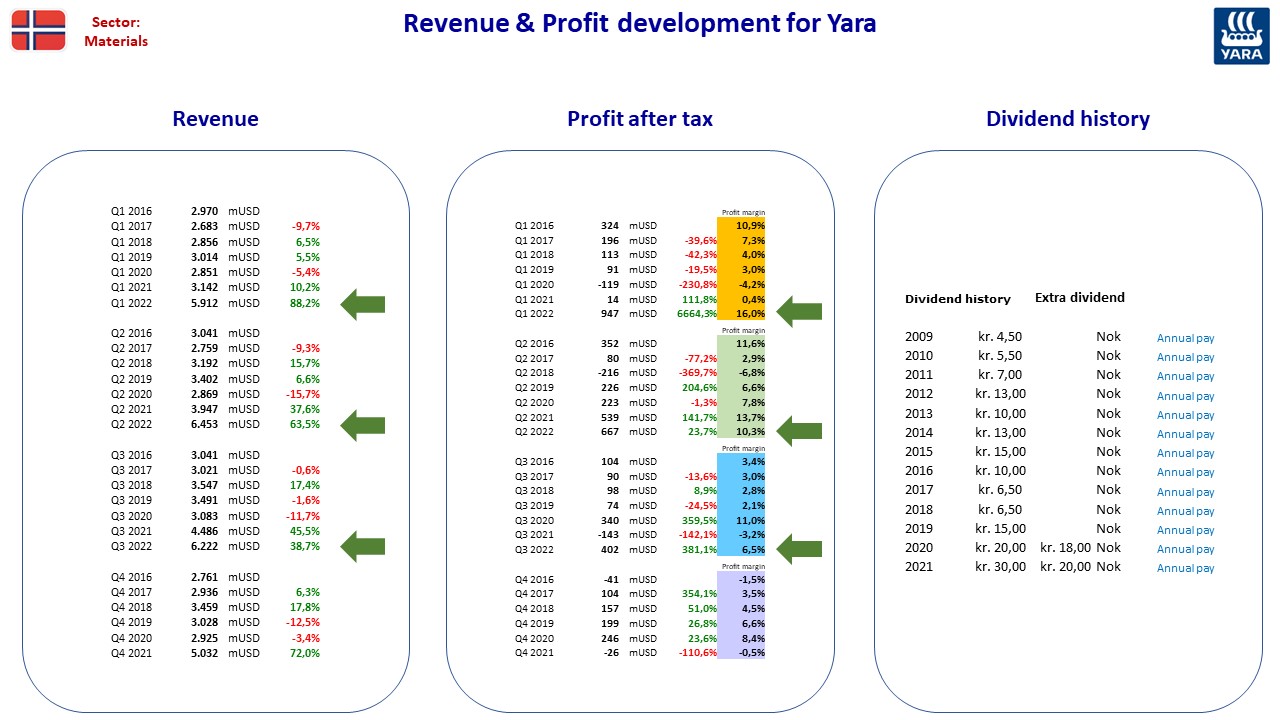The image size is (1280, 720).
Task: Click Q2 2022 profit value 667
Action: [610, 432]
